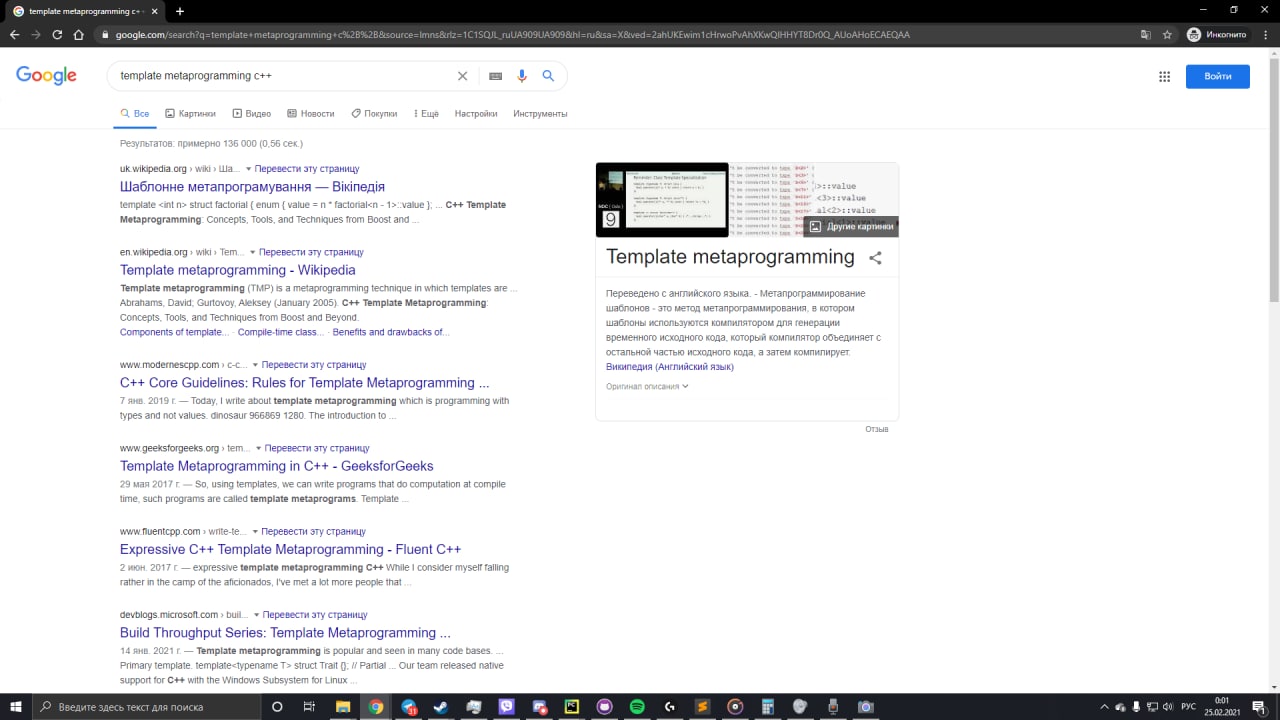Translate the uk.wikipedia.org result page
1280x720 pixels.
307,169
